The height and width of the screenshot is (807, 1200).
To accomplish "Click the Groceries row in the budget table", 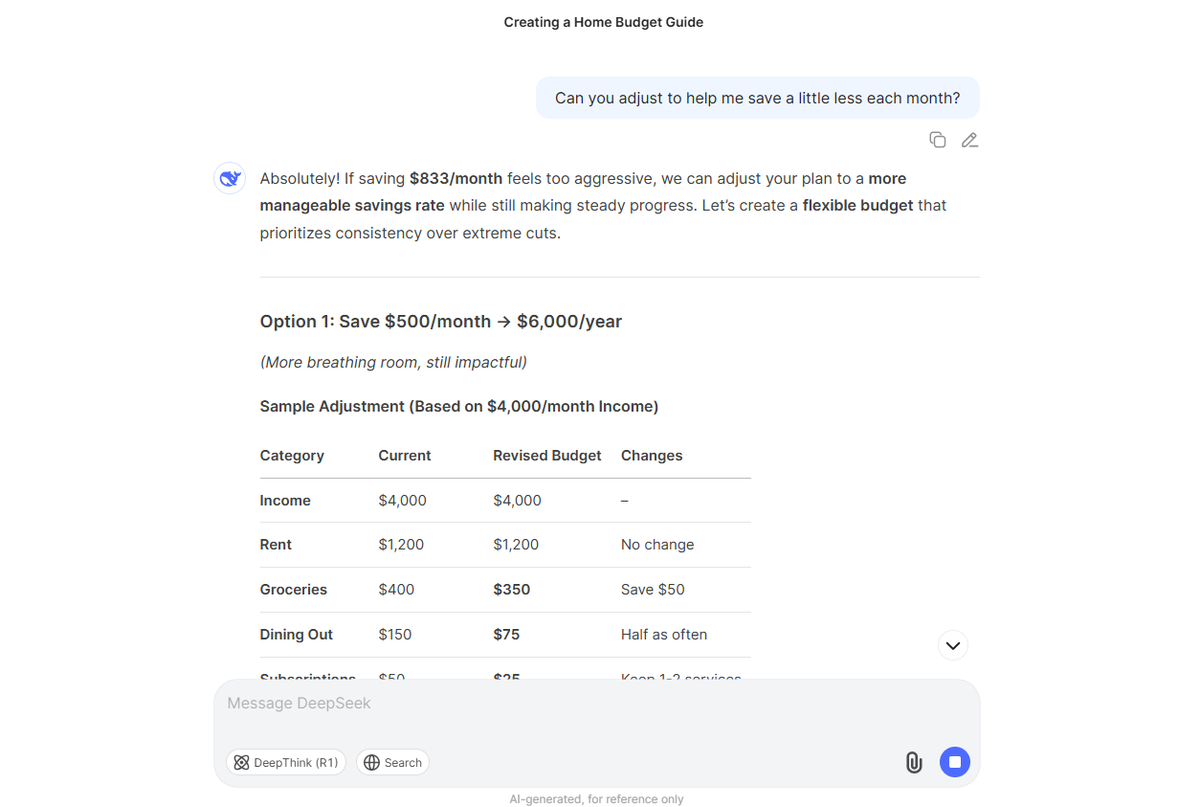I will 293,590.
